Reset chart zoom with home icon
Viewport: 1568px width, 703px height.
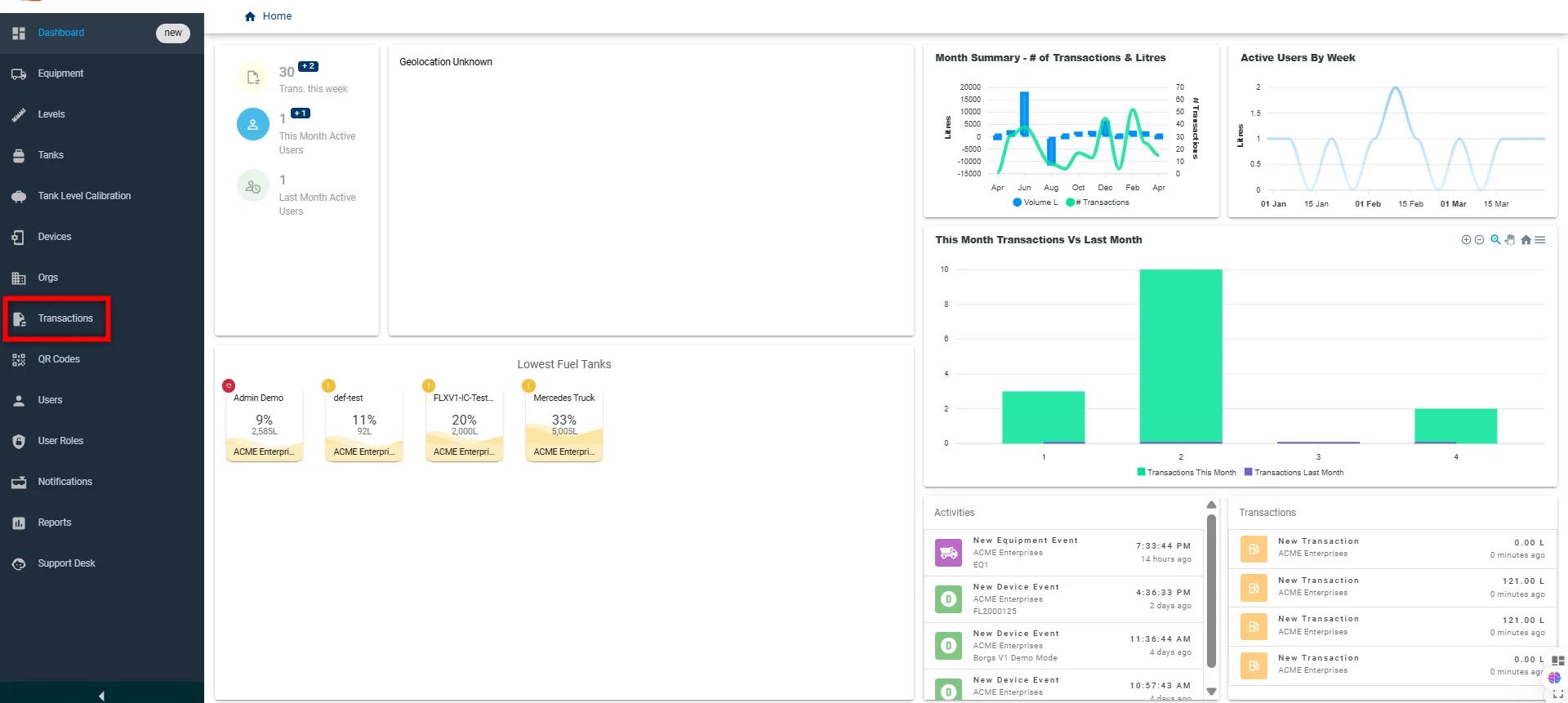point(1526,240)
